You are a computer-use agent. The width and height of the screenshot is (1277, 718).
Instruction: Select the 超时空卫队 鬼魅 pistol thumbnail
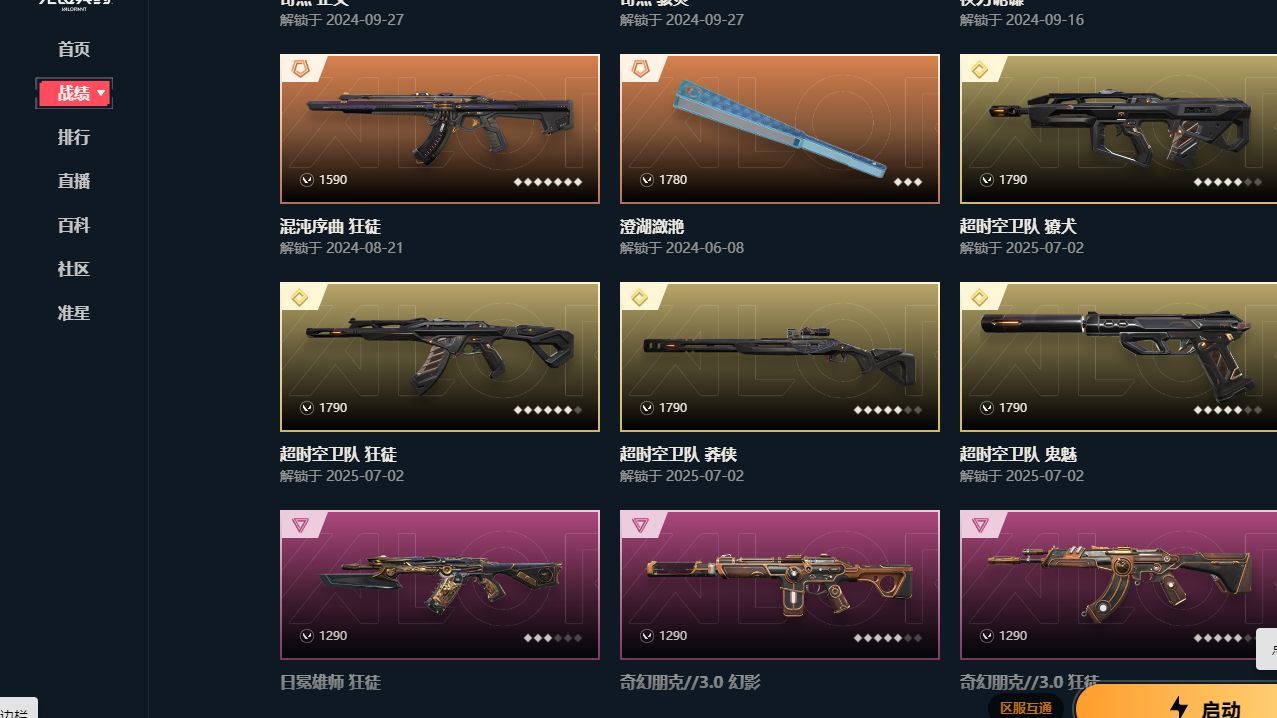pos(1118,357)
